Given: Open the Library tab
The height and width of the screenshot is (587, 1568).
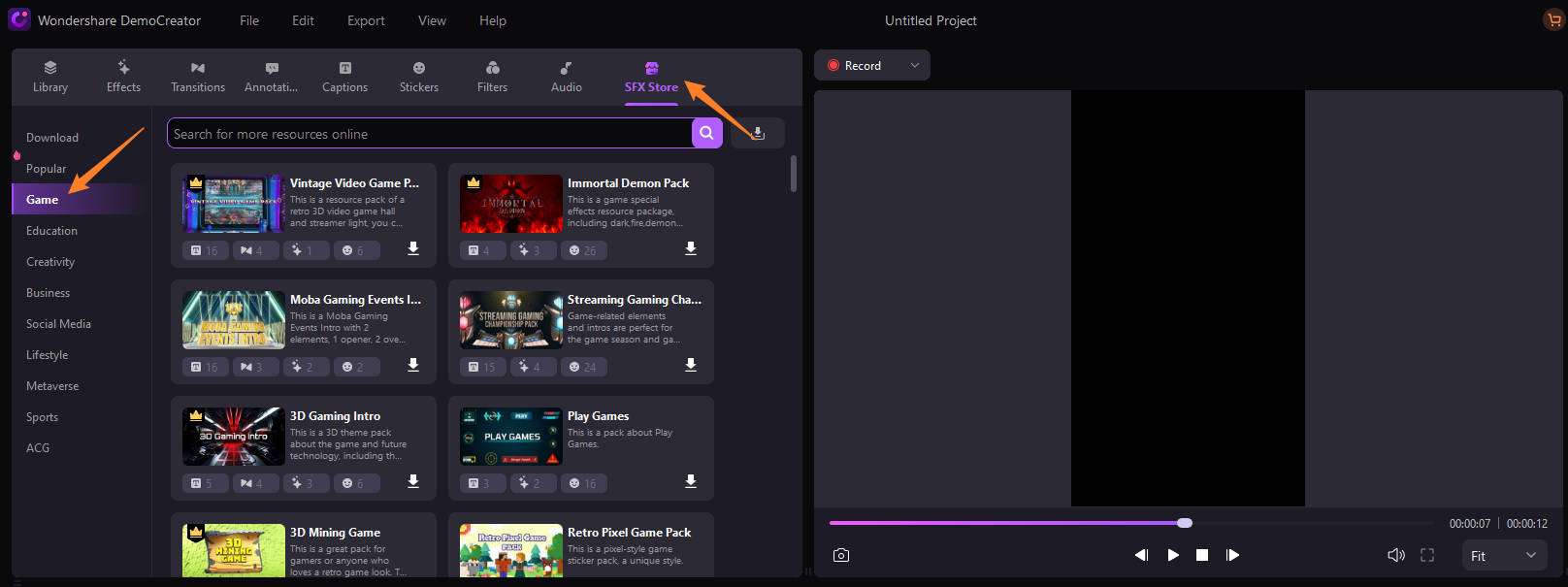Looking at the screenshot, I should [x=50, y=77].
